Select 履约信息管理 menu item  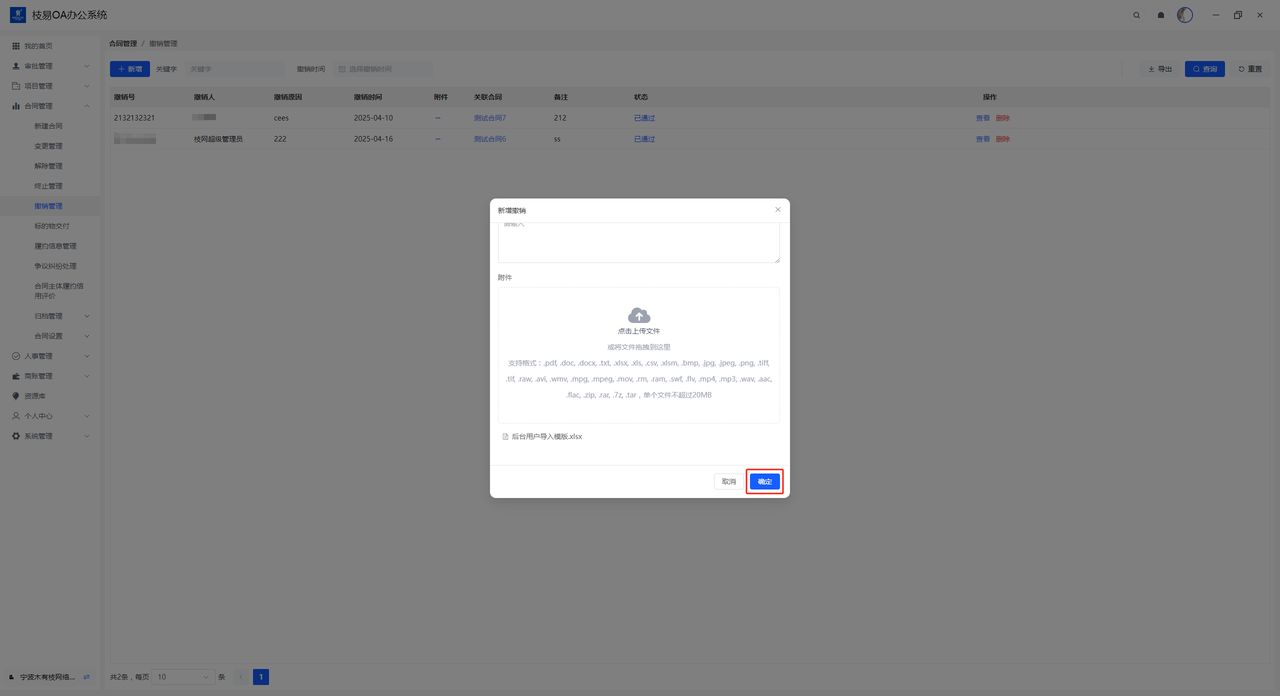(55, 246)
